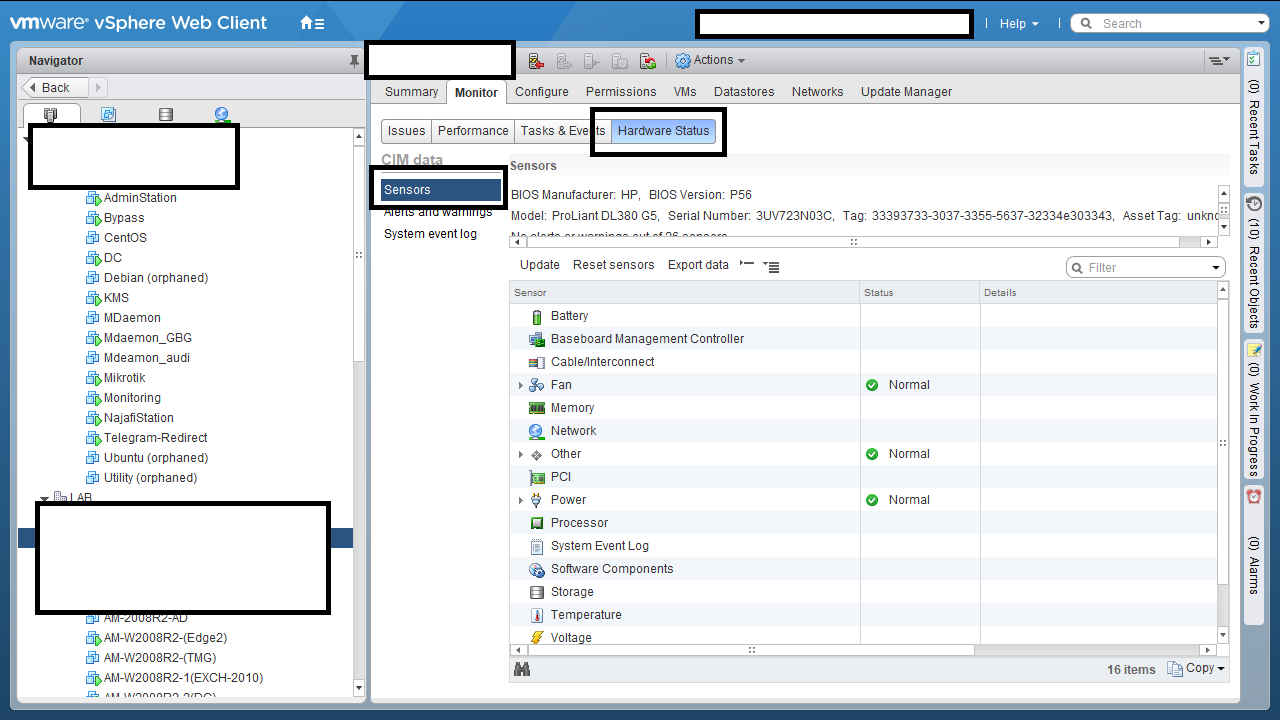Expand the Fan sensor group
The image size is (1280, 720).
520,385
